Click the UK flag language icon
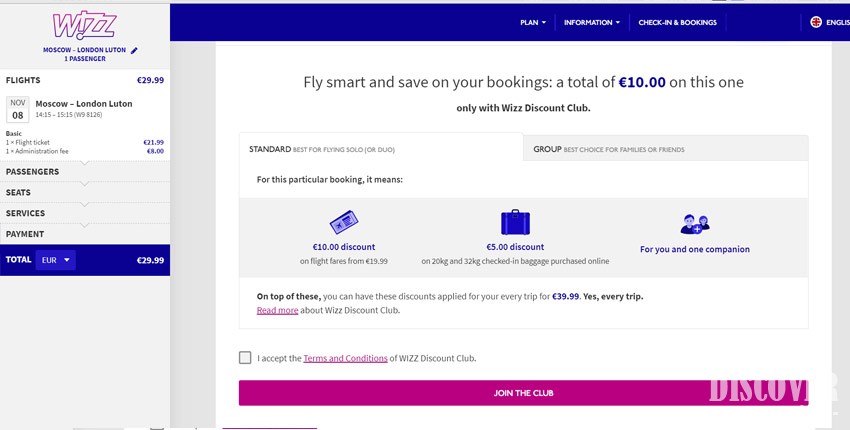The image size is (850, 430). point(816,22)
